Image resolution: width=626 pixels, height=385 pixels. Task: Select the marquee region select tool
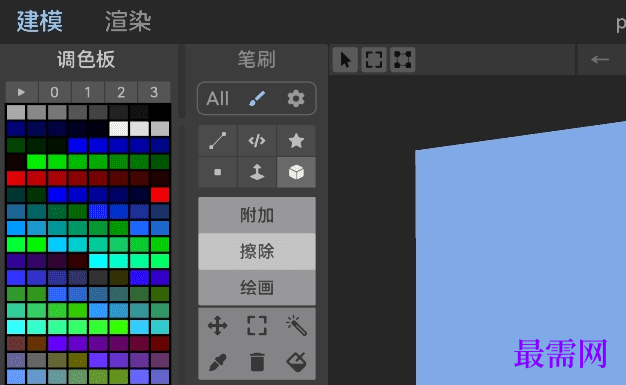point(257,326)
